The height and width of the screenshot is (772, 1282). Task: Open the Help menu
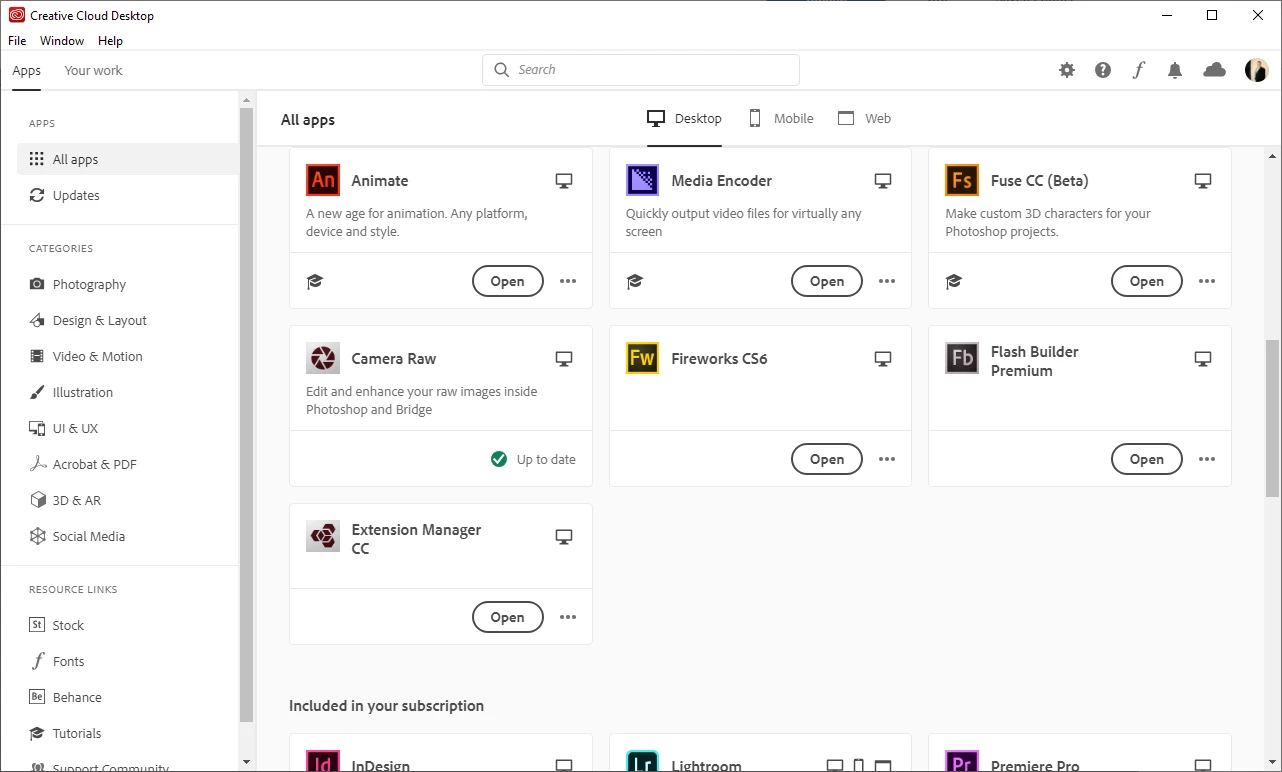coord(110,41)
